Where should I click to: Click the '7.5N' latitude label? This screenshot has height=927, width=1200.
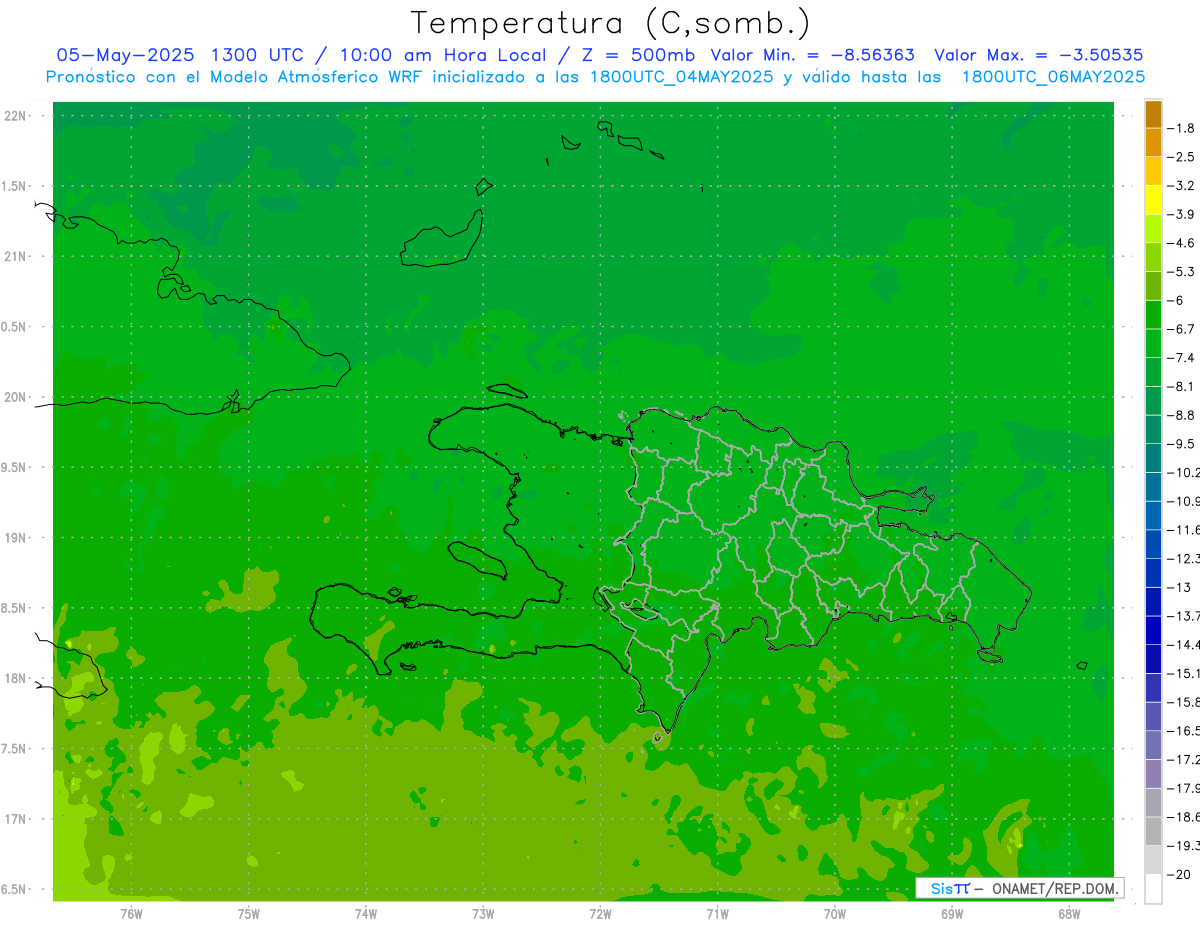pyautogui.click(x=13, y=749)
